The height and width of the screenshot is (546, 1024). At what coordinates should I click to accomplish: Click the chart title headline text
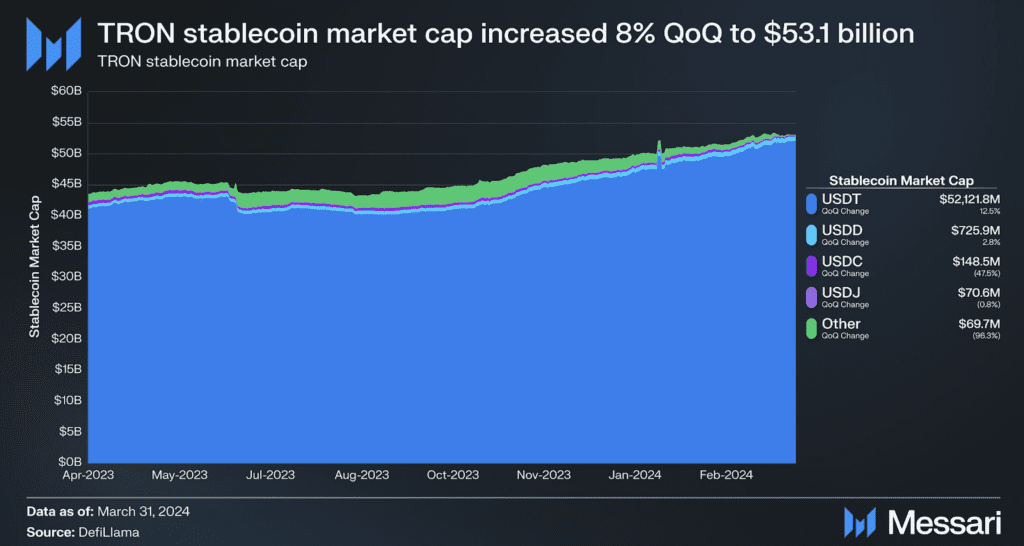pos(505,34)
